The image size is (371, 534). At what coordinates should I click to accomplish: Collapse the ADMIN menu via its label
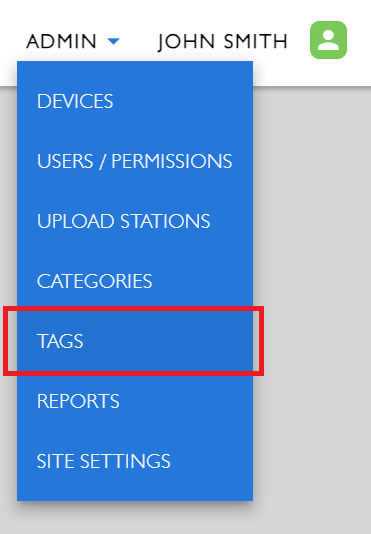(61, 41)
